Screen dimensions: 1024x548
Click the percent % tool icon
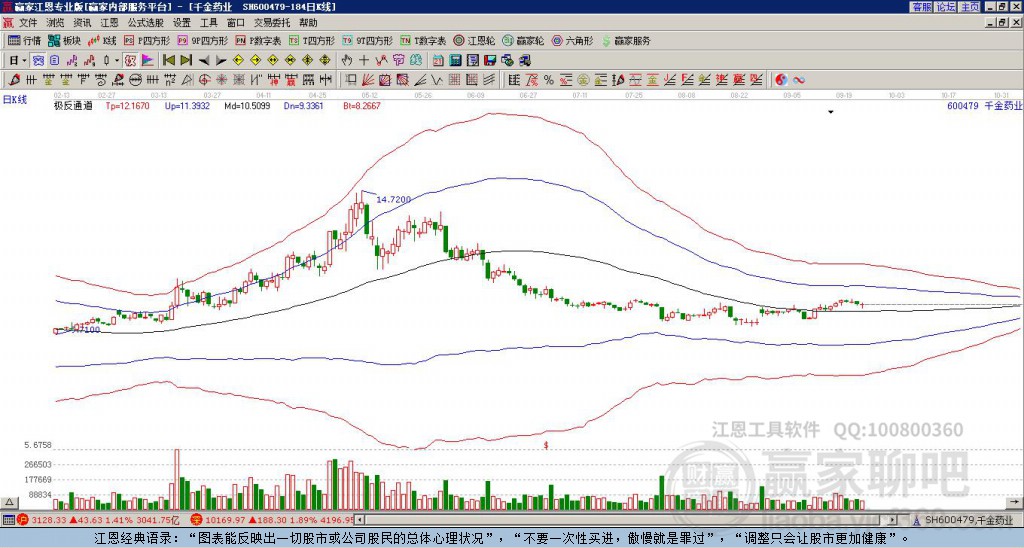click(x=549, y=80)
